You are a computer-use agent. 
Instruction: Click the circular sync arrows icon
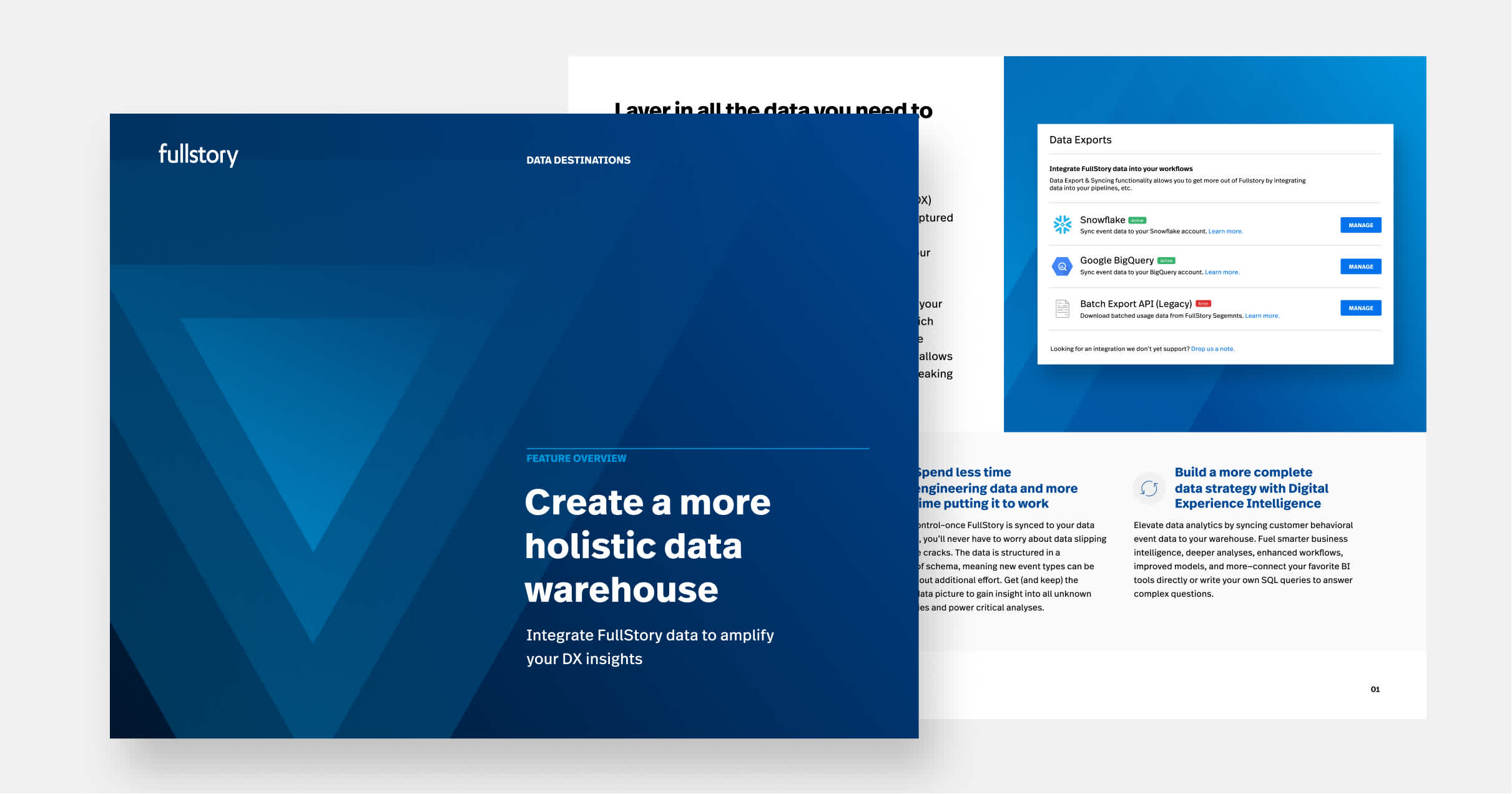click(x=1149, y=488)
